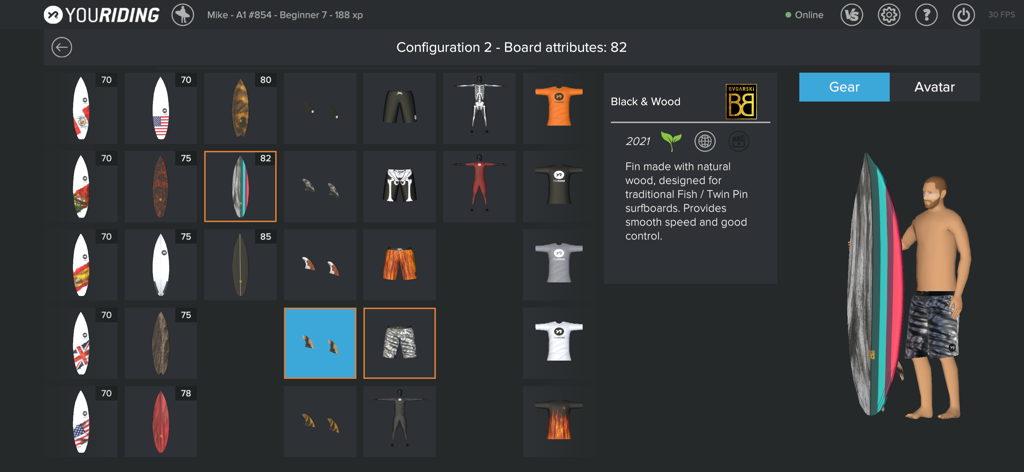Click the back arrow button

62,47
